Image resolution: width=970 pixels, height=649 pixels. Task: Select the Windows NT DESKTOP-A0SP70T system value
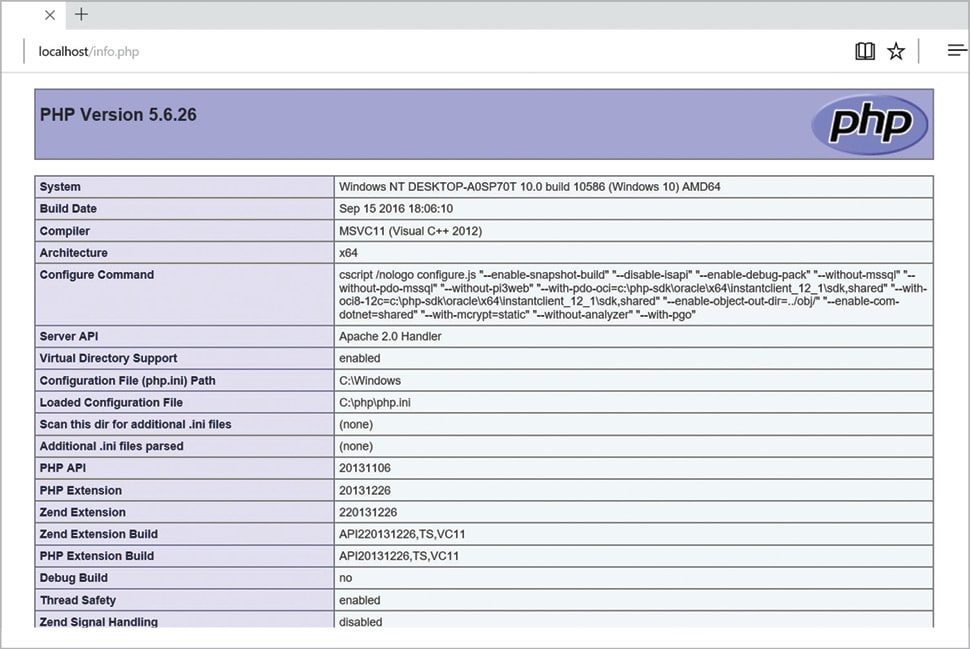pos(530,187)
